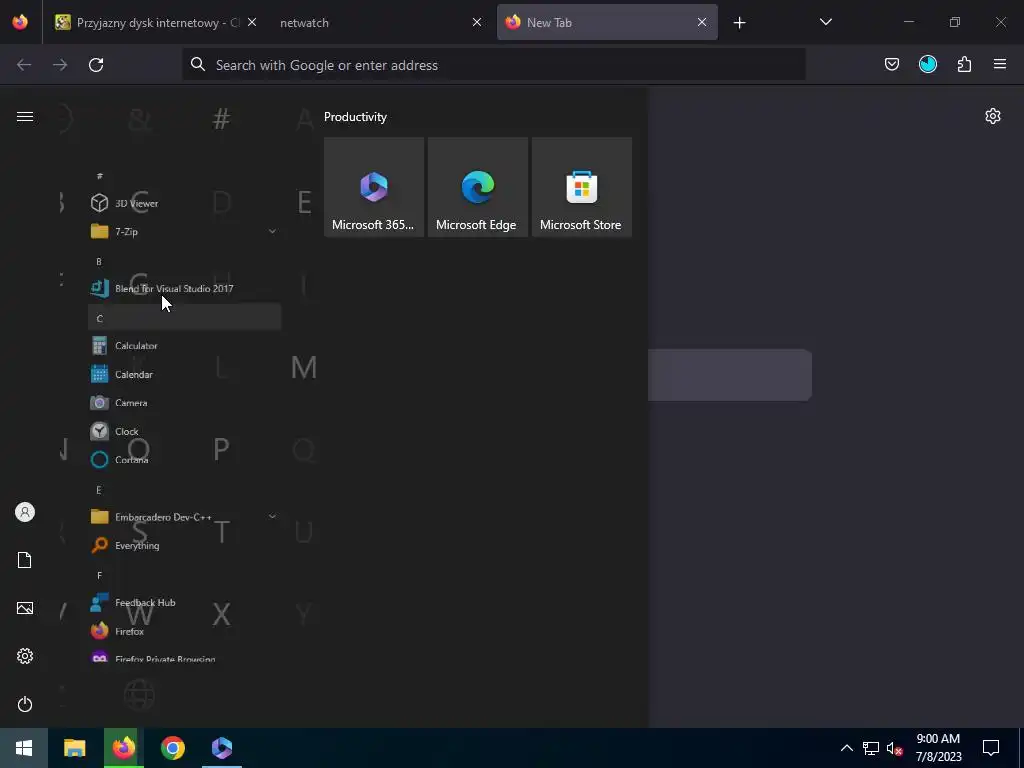Open Microsoft 365 app on the taskbar

coord(221,748)
